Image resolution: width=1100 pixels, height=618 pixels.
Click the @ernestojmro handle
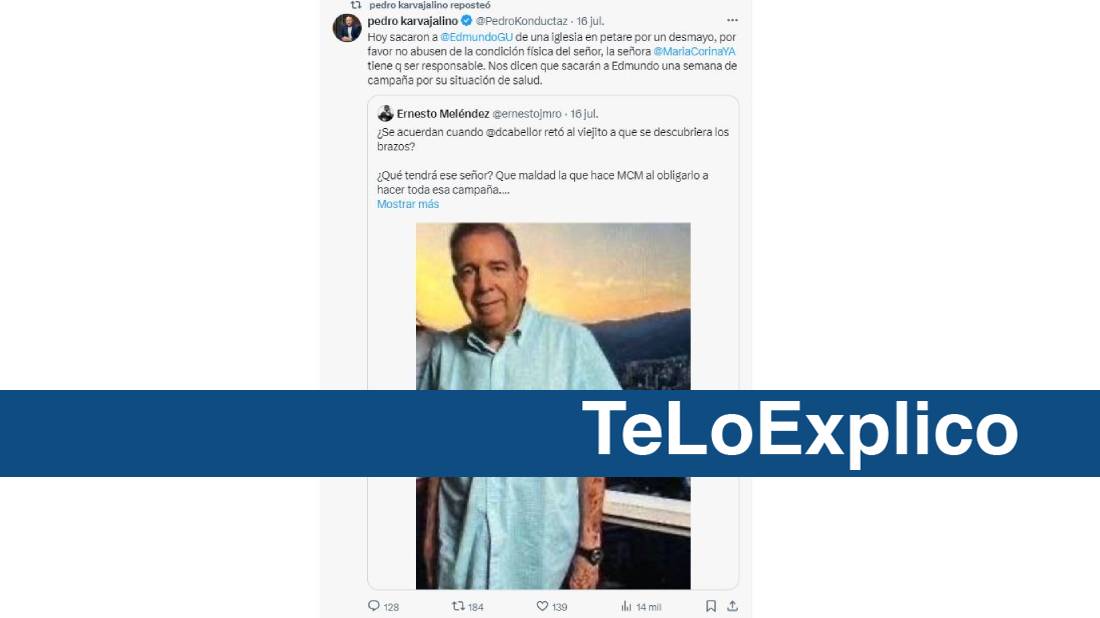(x=527, y=114)
